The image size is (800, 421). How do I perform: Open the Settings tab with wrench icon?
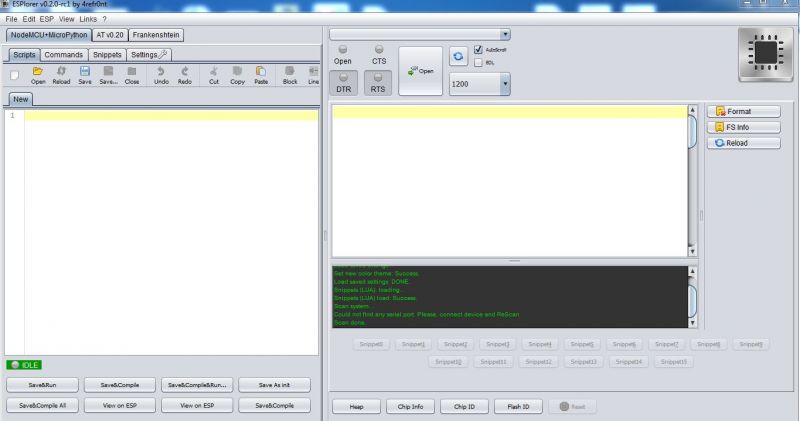click(x=149, y=55)
